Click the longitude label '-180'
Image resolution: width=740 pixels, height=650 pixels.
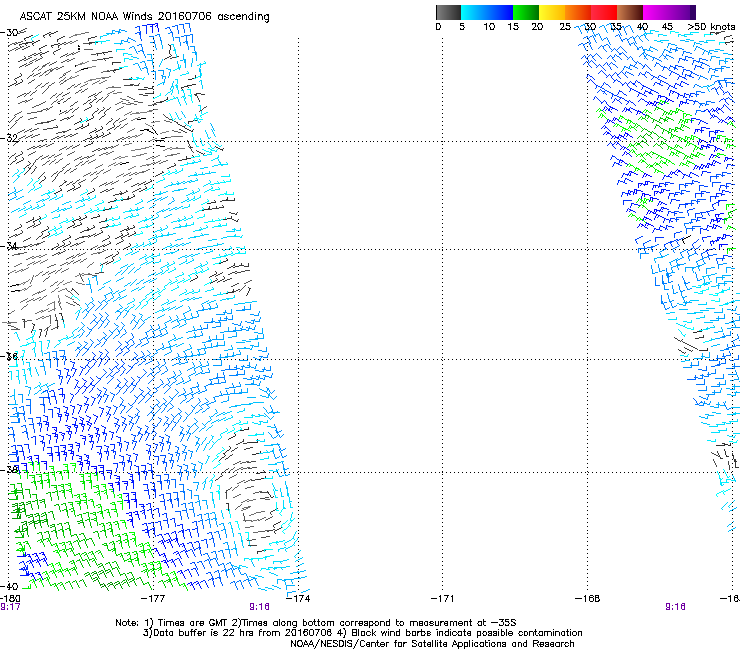[x=10, y=598]
